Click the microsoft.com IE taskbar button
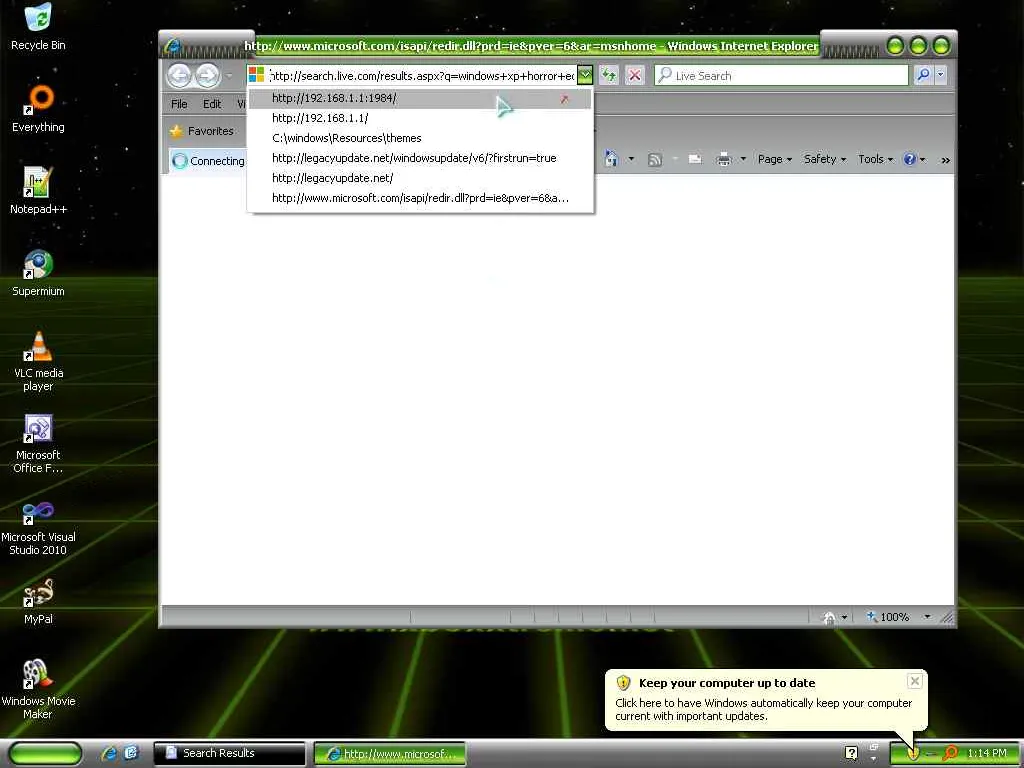The height and width of the screenshot is (768, 1024). point(390,753)
